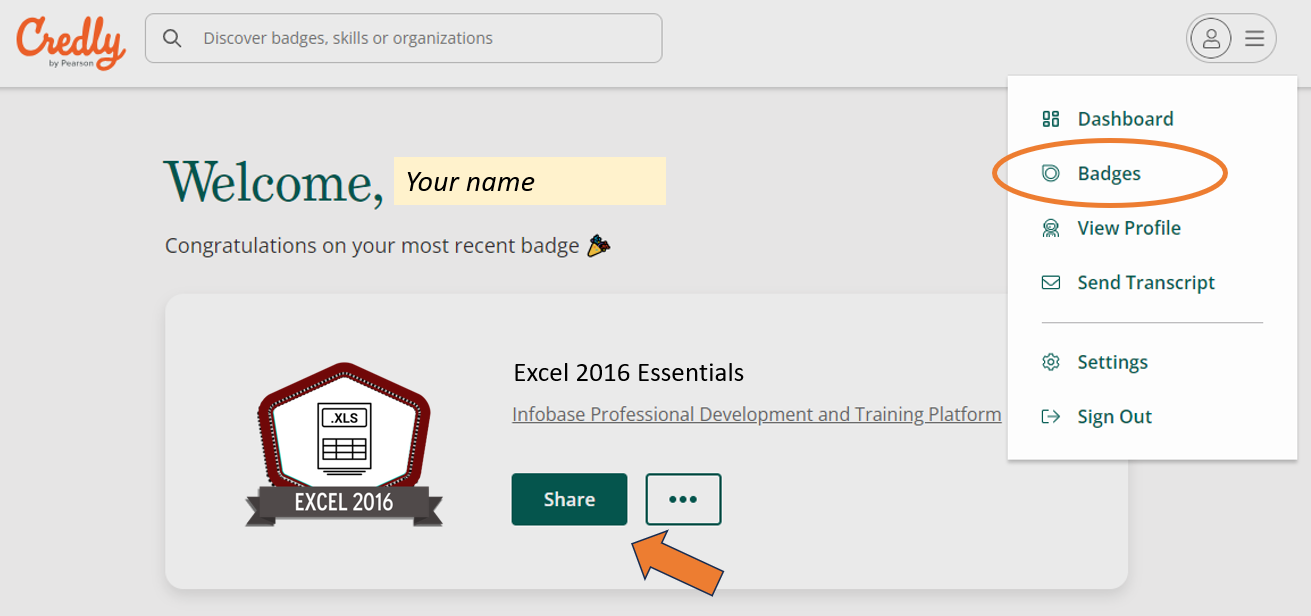Viewport: 1311px width, 616px height.
Task: Click the Your name field
Action: 530,181
